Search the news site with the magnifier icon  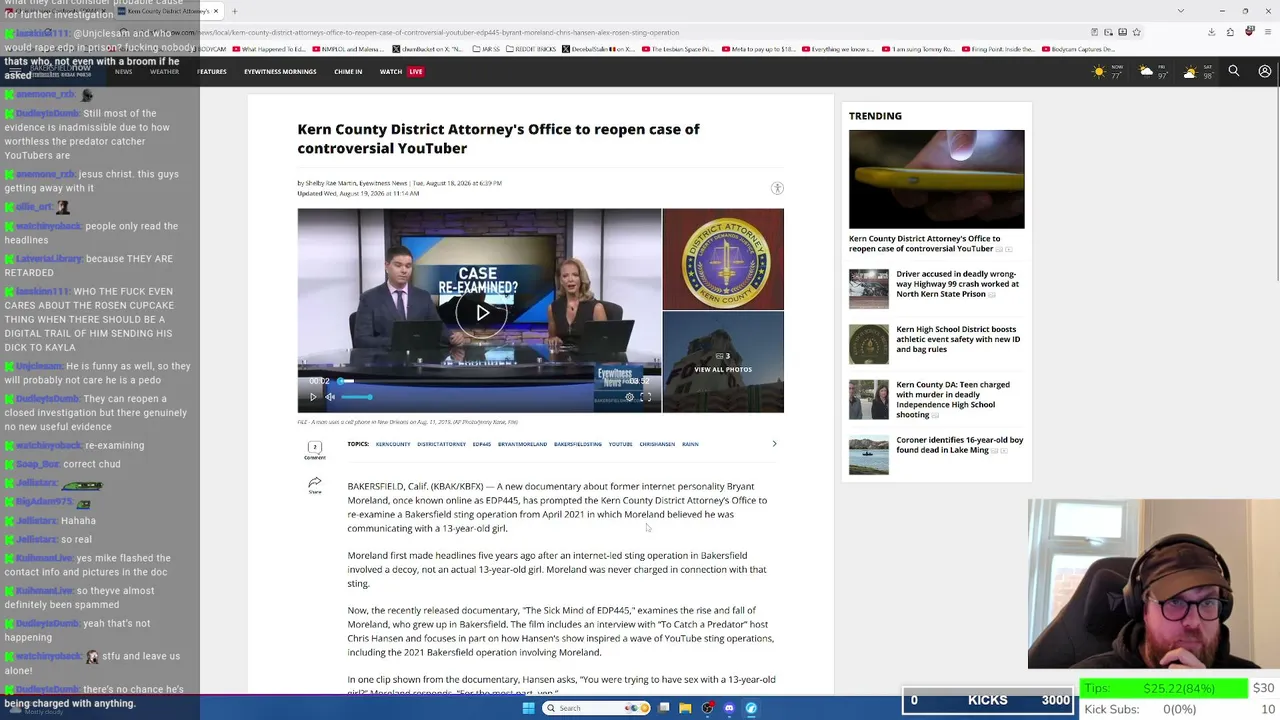[x=1234, y=71]
